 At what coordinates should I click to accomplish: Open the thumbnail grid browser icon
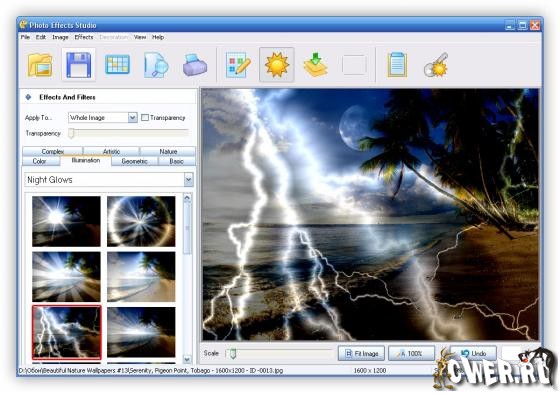tap(117, 65)
